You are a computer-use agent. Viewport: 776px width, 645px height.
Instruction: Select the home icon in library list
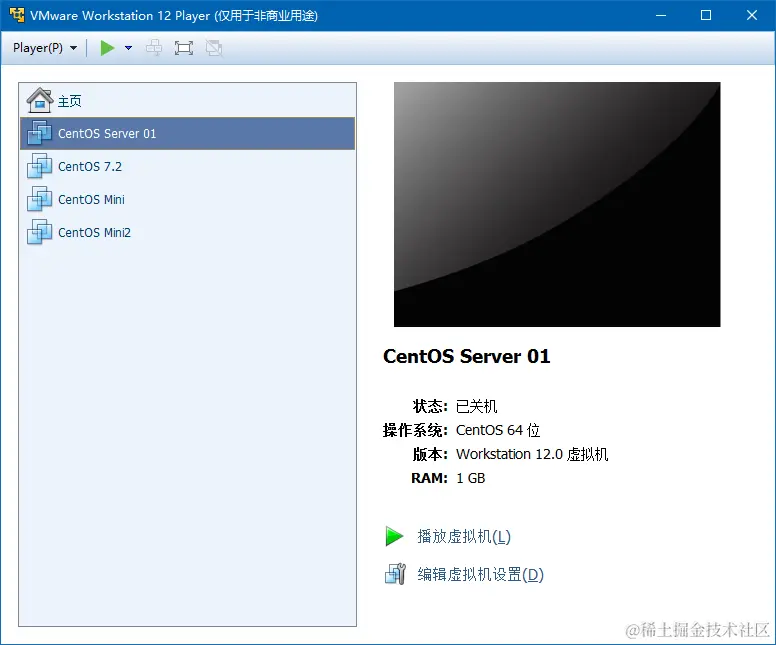[40, 100]
